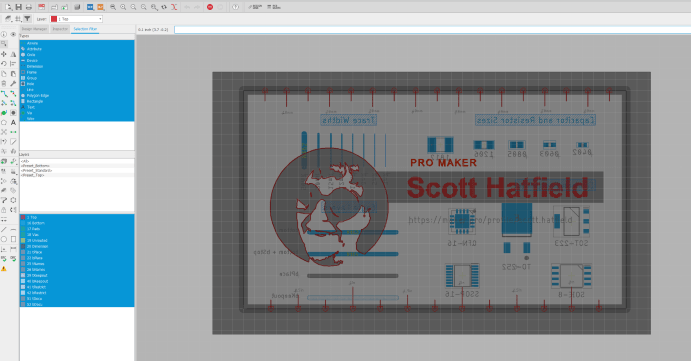691x361 pixels.
Task: Select the Rotate tool
Action: pos(4,63)
